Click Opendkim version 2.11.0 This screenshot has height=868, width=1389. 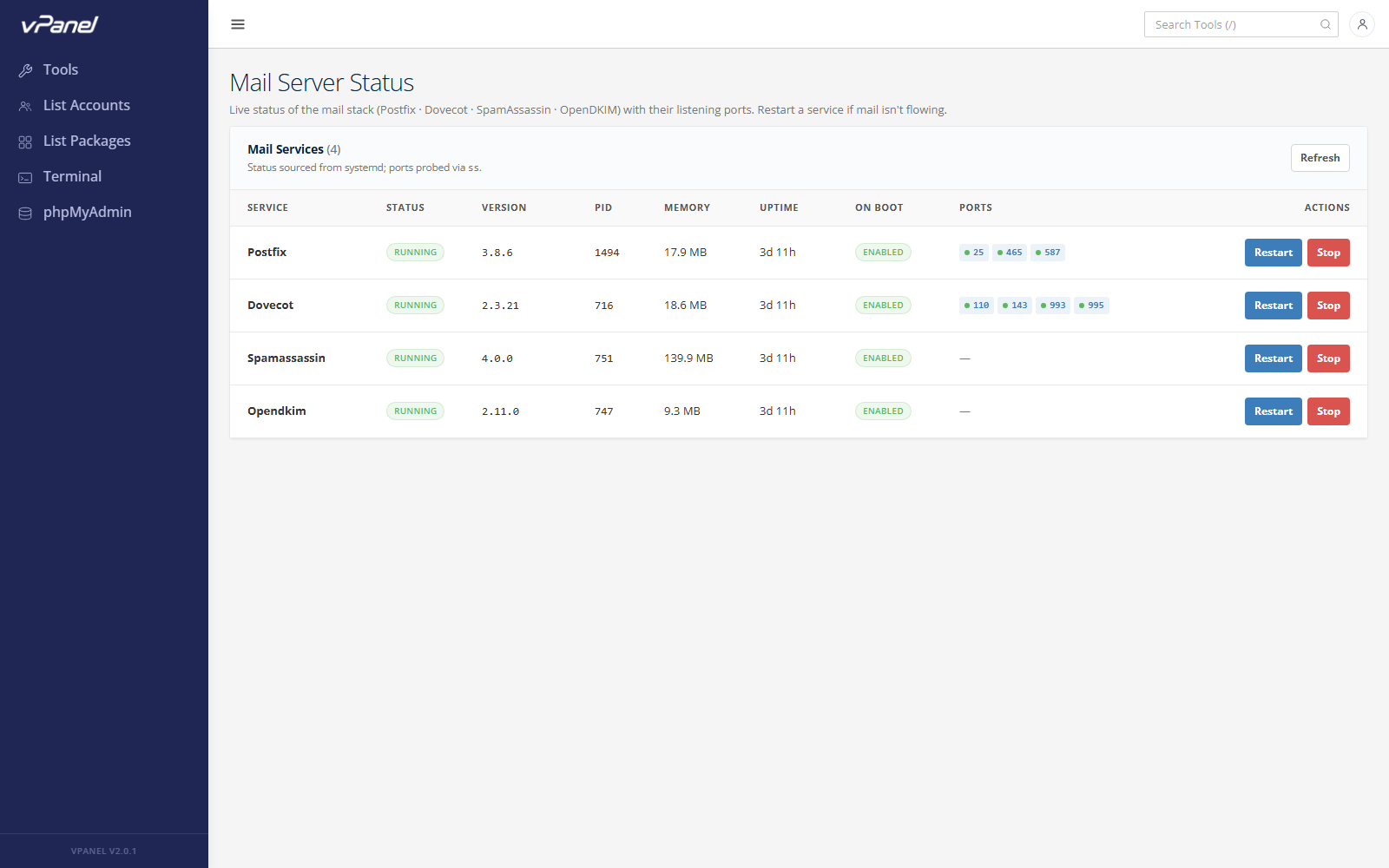click(x=500, y=411)
